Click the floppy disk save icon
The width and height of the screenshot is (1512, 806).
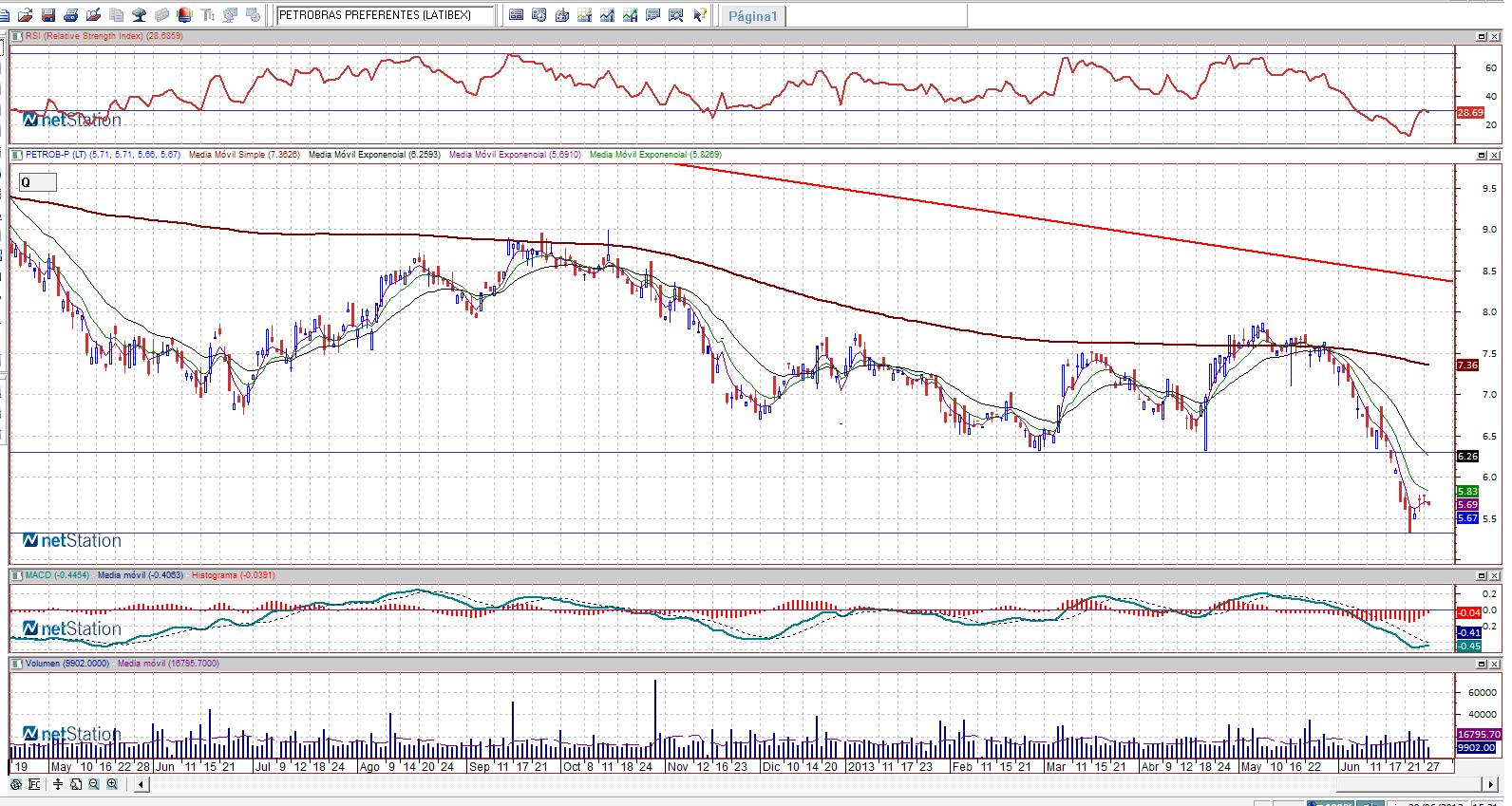coord(47,15)
